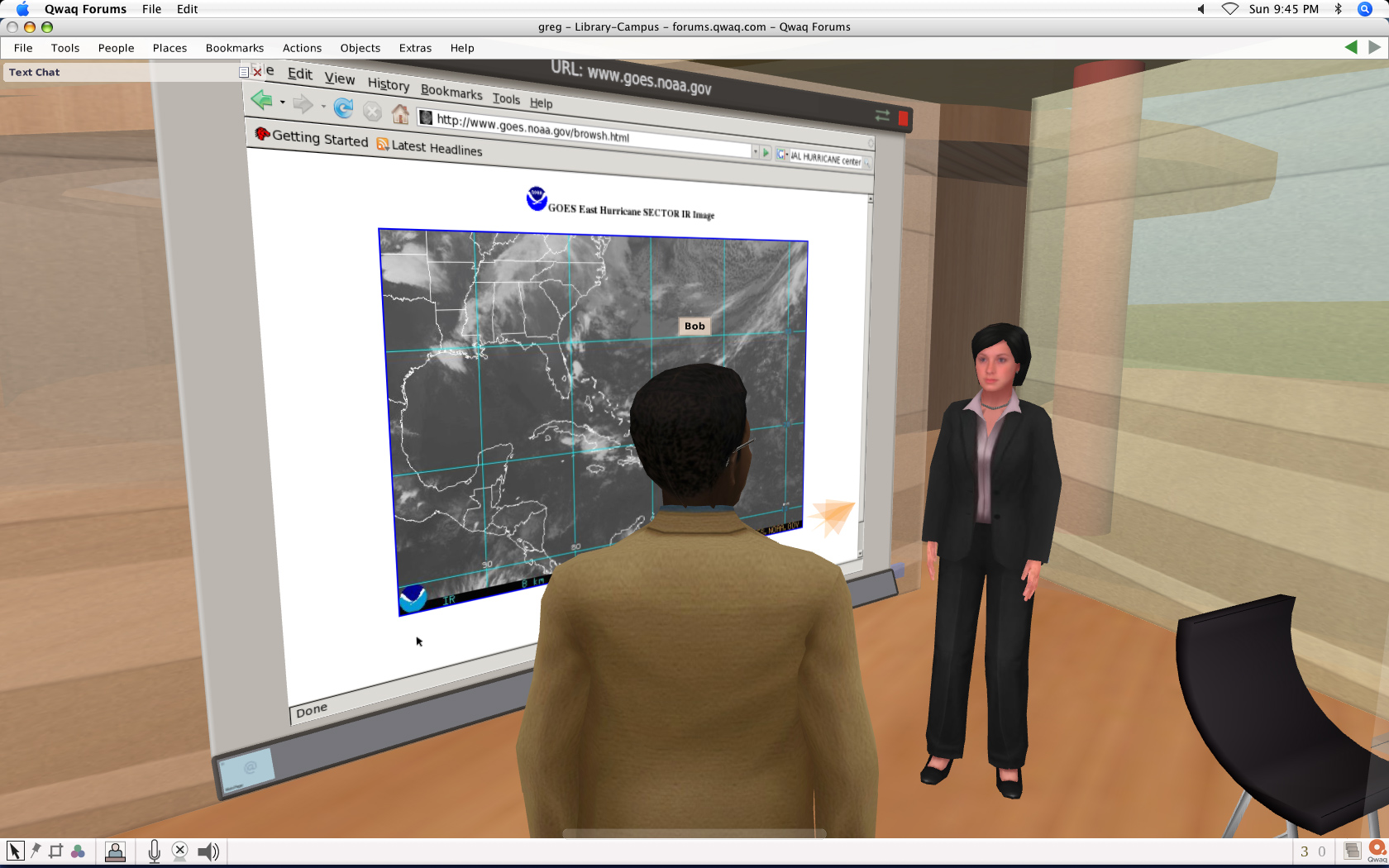Open the Actions menu

point(302,48)
